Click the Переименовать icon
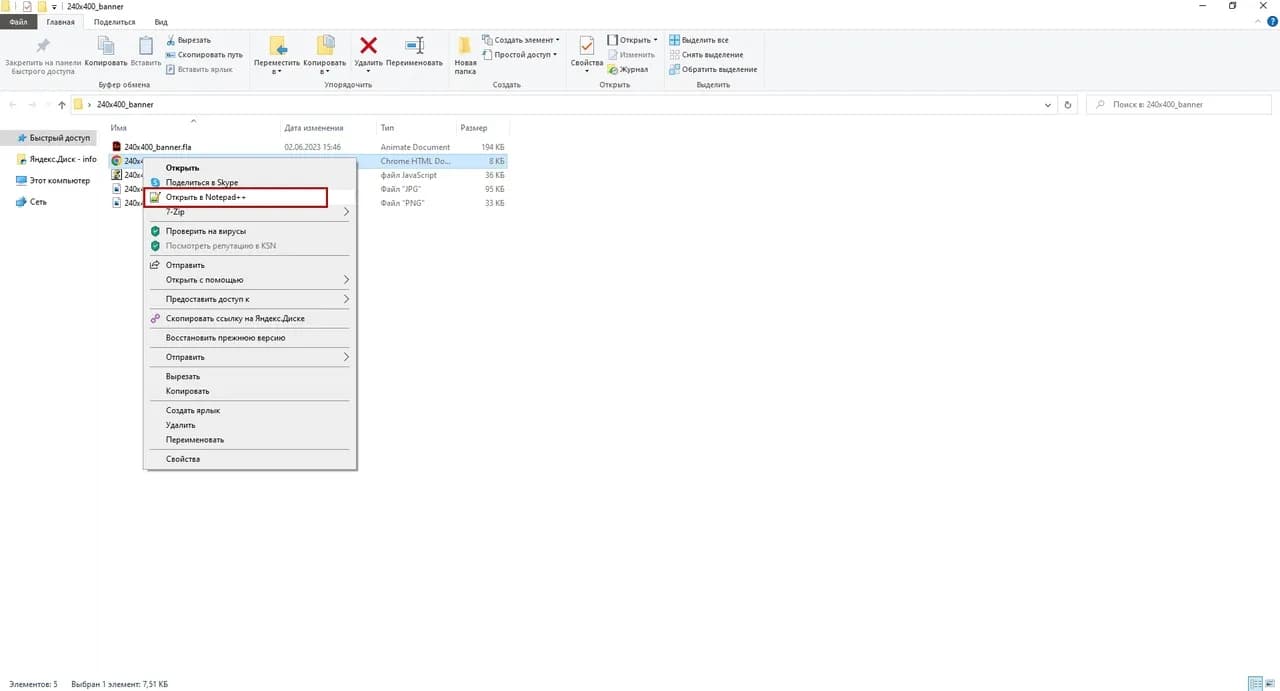This screenshot has width=1280, height=691. tap(414, 45)
